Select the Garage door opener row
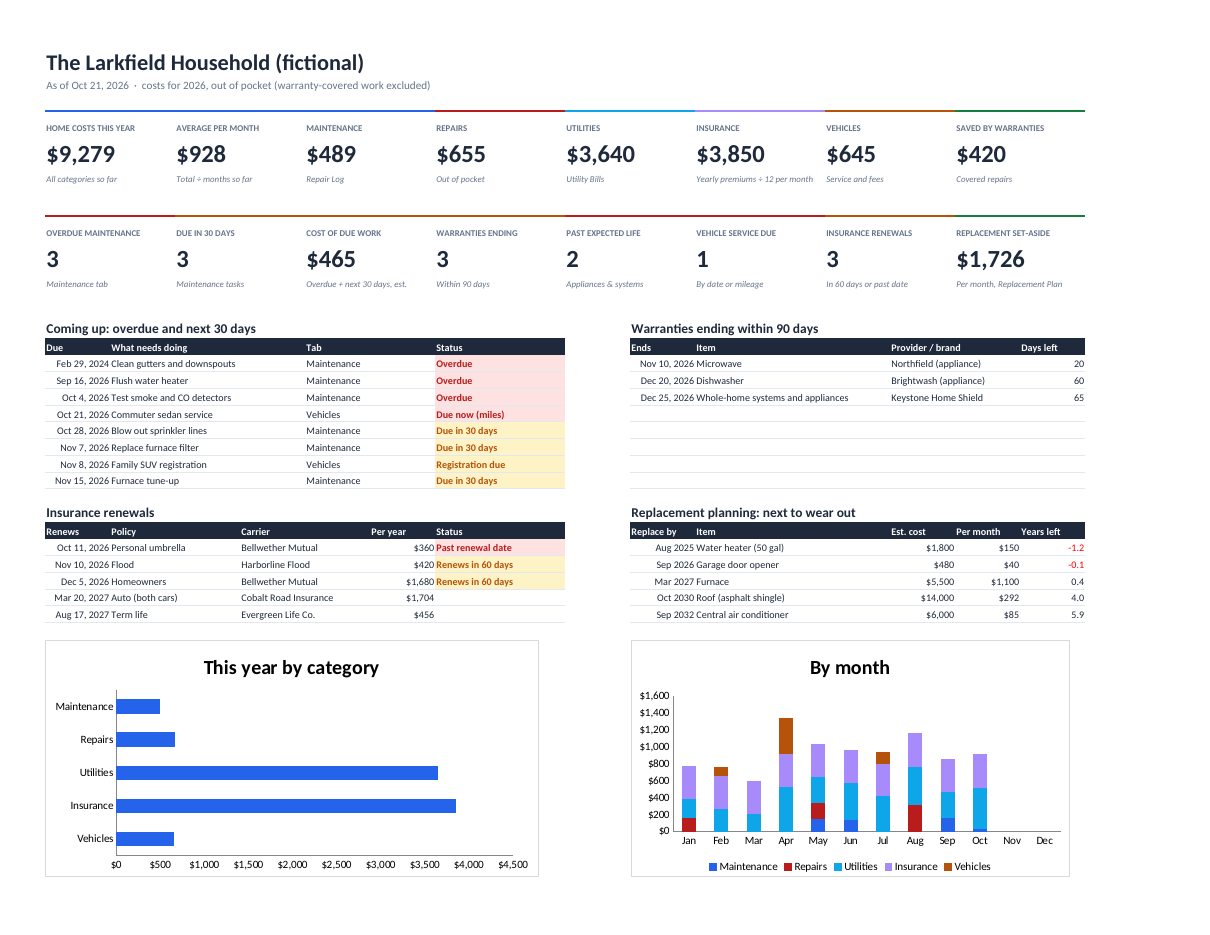The height and width of the screenshot is (935, 1210). point(858,565)
